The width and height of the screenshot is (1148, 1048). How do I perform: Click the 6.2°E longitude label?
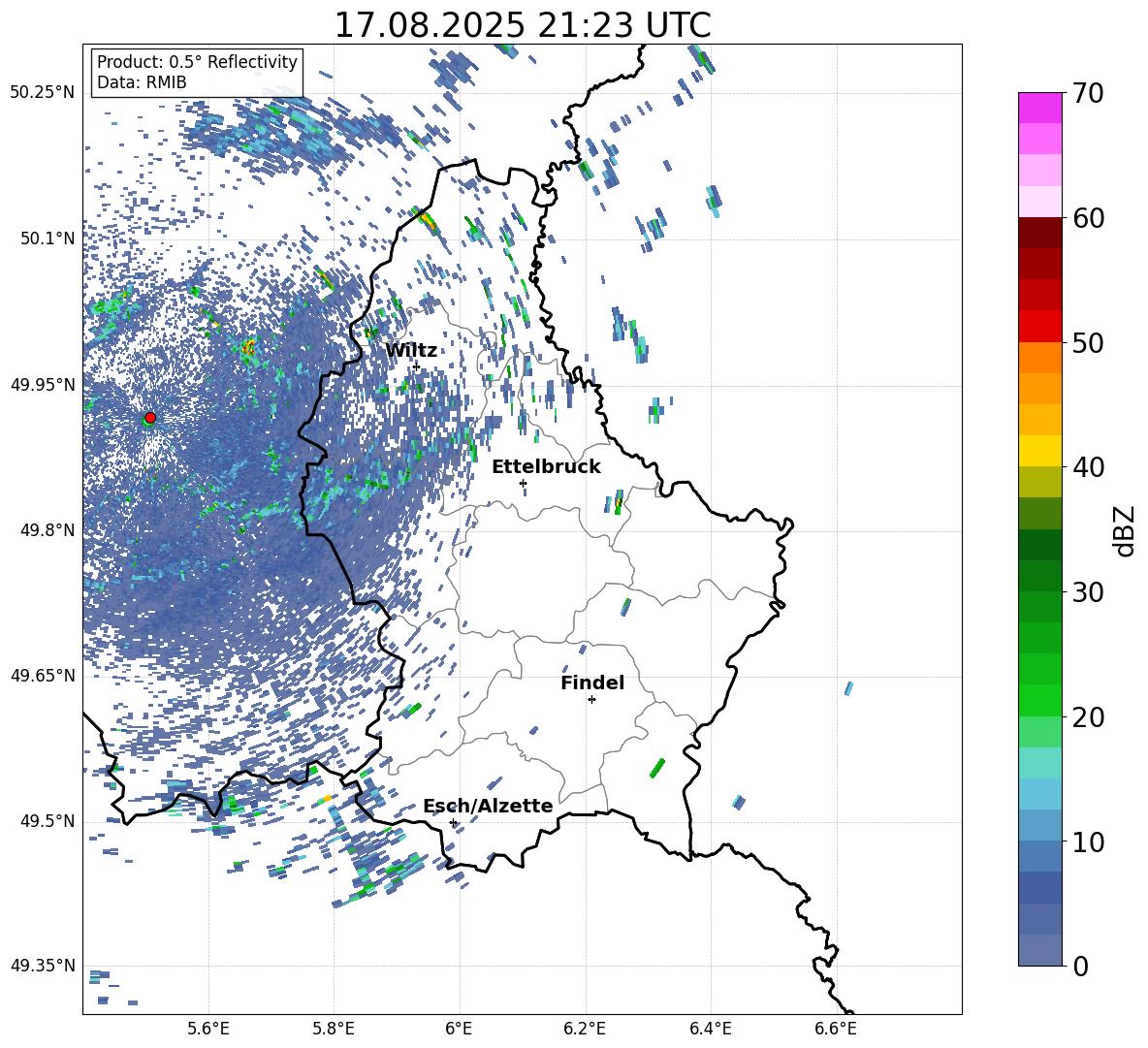click(x=585, y=1029)
